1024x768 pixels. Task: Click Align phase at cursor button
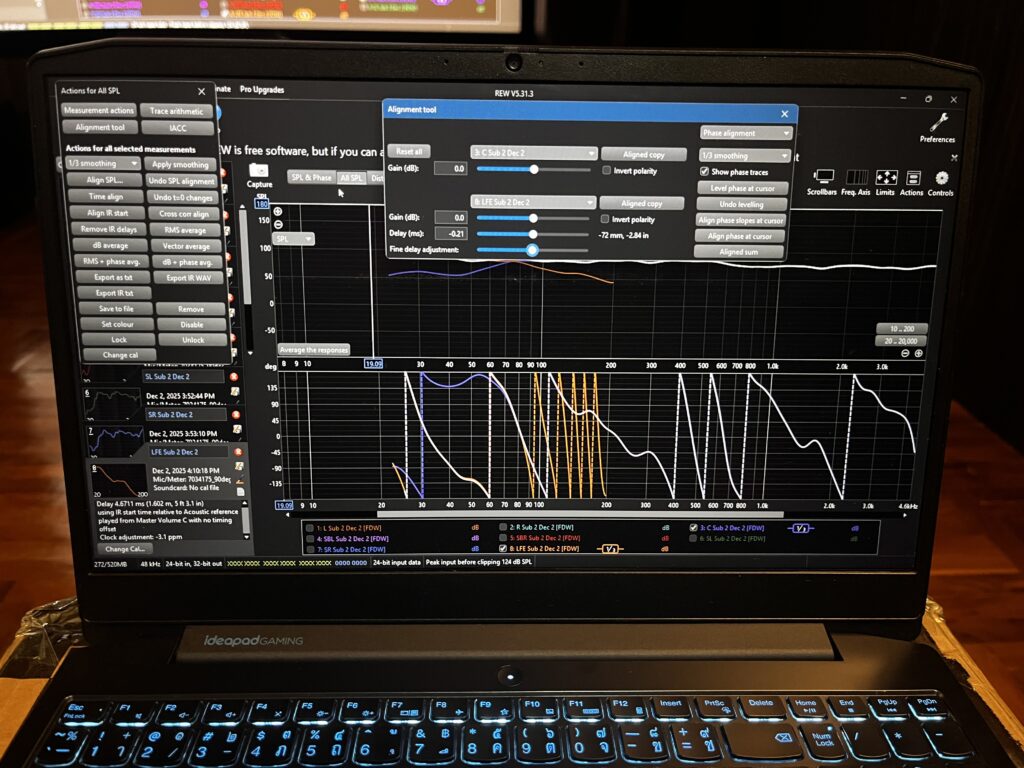[739, 236]
